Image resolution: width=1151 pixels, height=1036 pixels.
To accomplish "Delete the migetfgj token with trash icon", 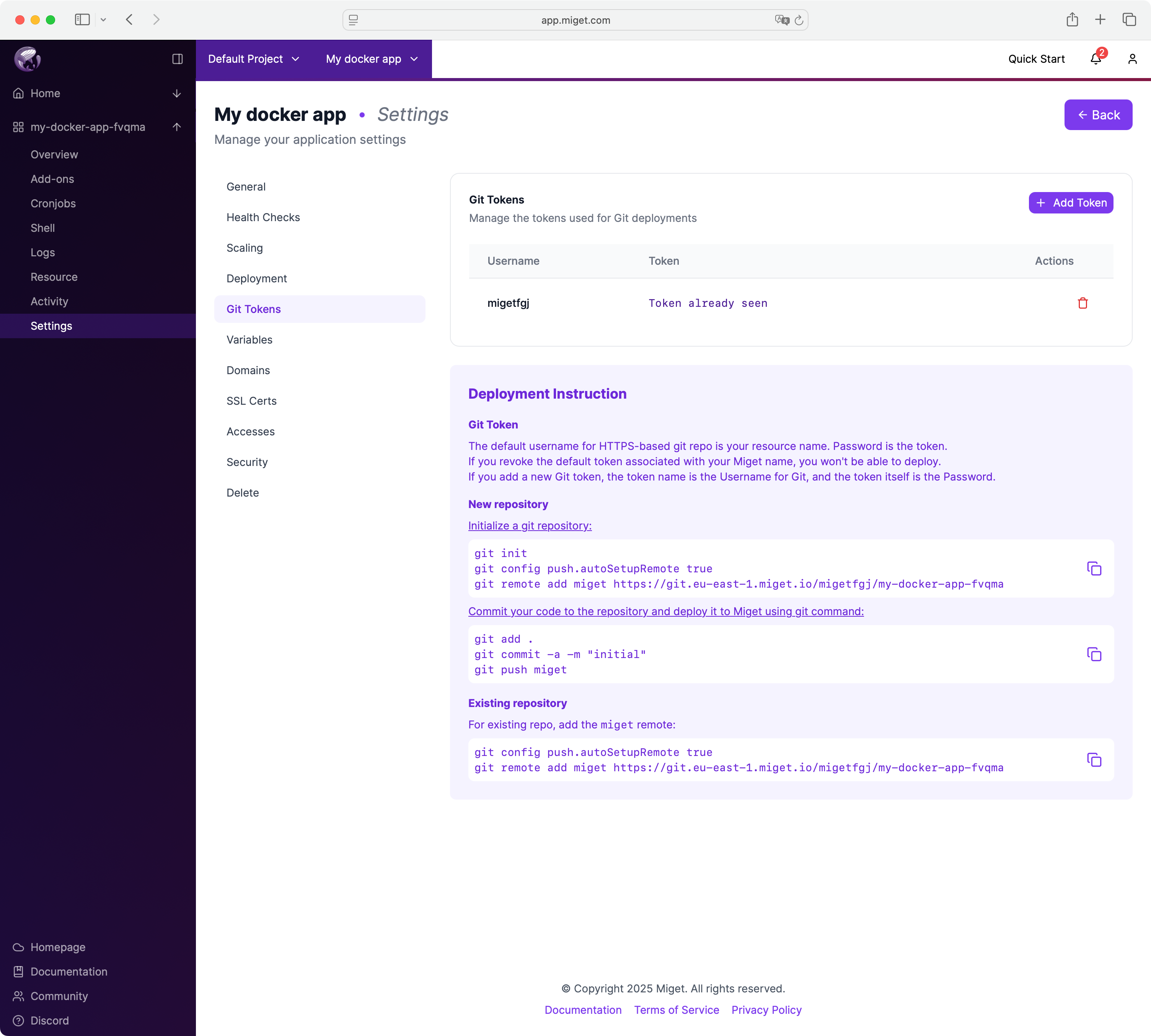I will [x=1083, y=303].
